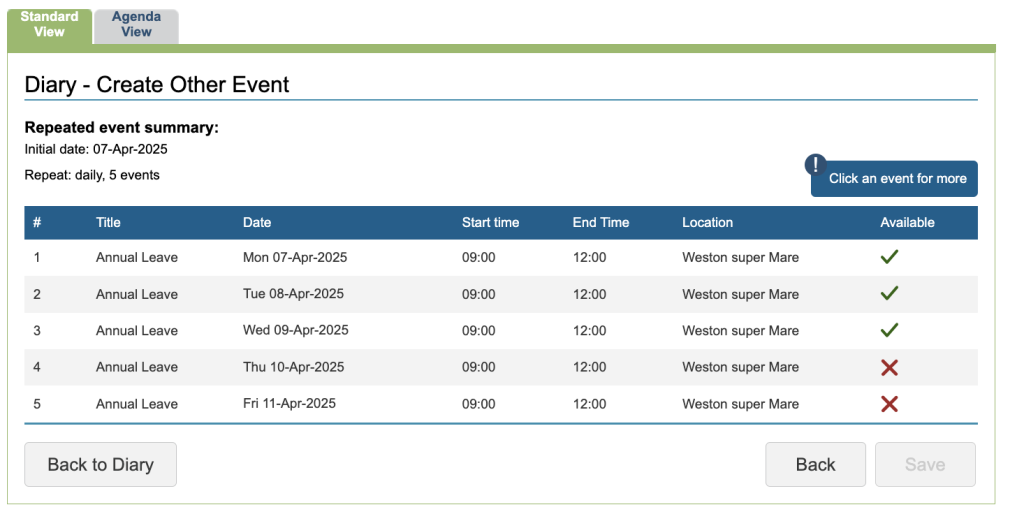Select the Thu 10-Apr-2025 event date
The width and height of the screenshot is (1024, 521).
point(293,367)
